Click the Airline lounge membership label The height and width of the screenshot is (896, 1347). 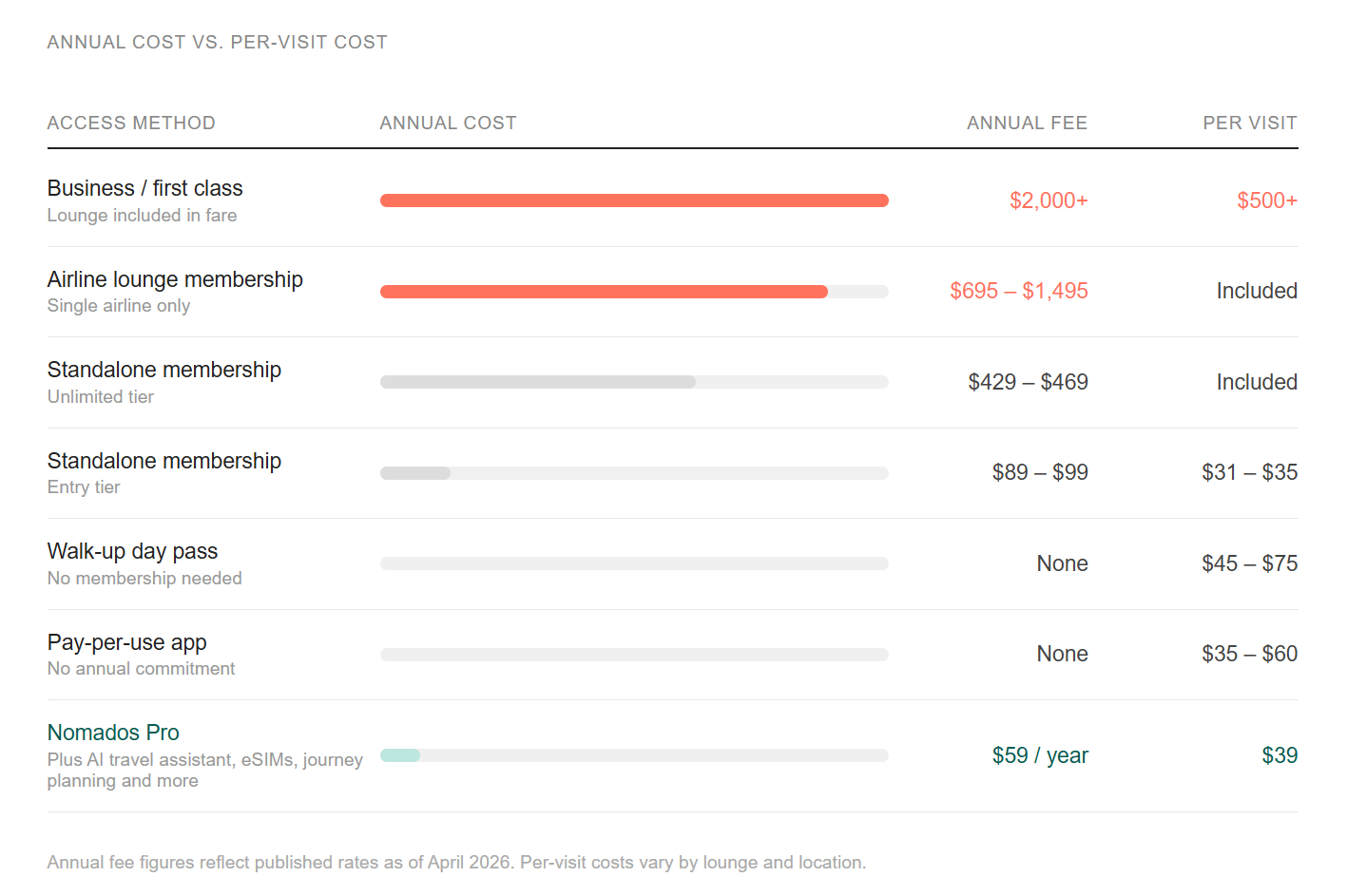coord(175,279)
